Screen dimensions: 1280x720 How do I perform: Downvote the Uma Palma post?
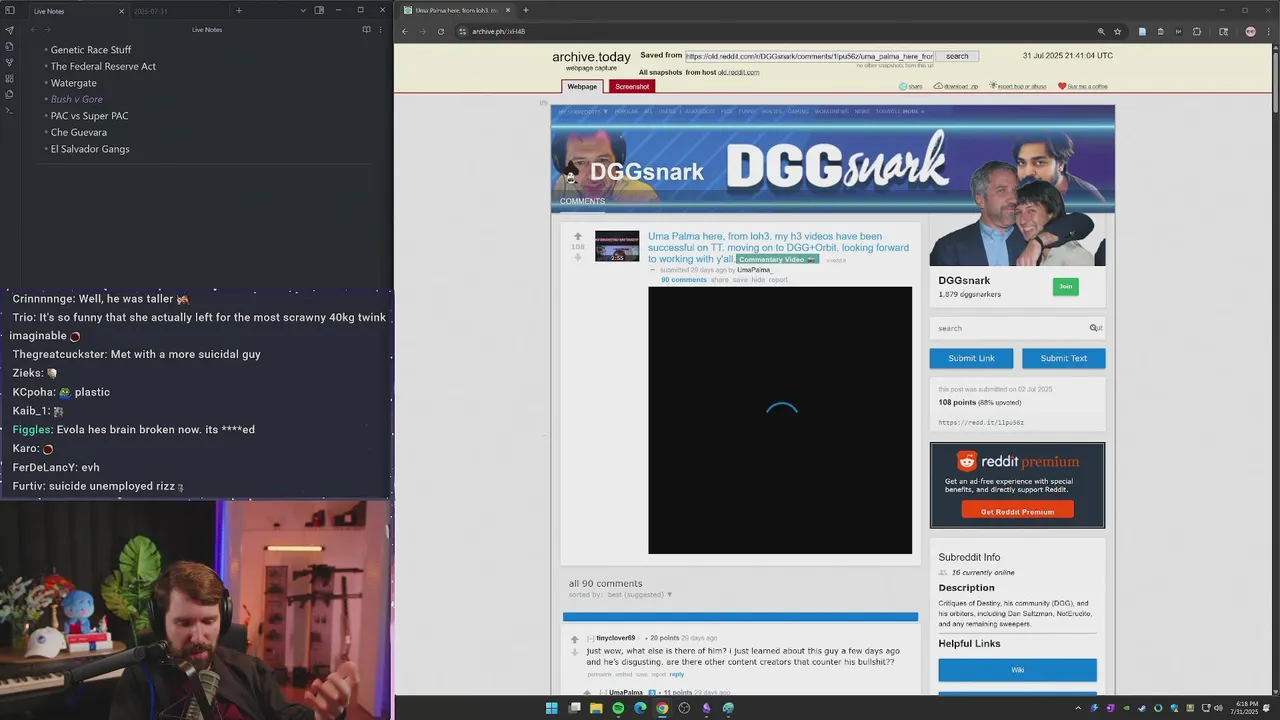(x=577, y=257)
